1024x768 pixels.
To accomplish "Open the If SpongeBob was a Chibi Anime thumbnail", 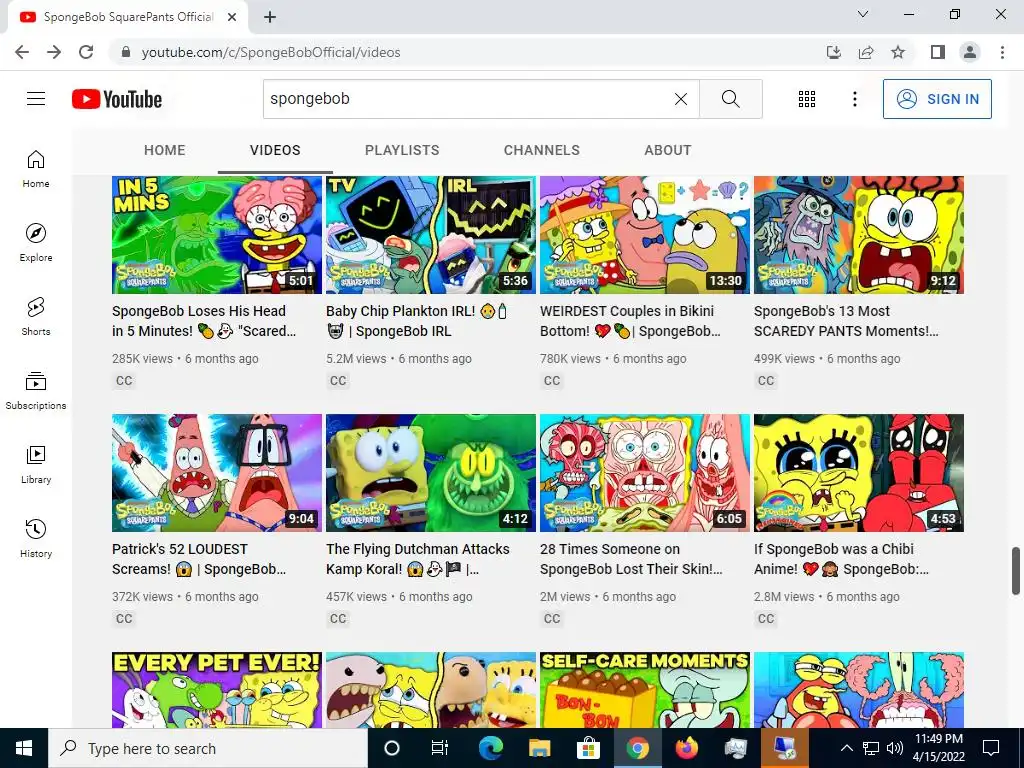I will click(859, 473).
